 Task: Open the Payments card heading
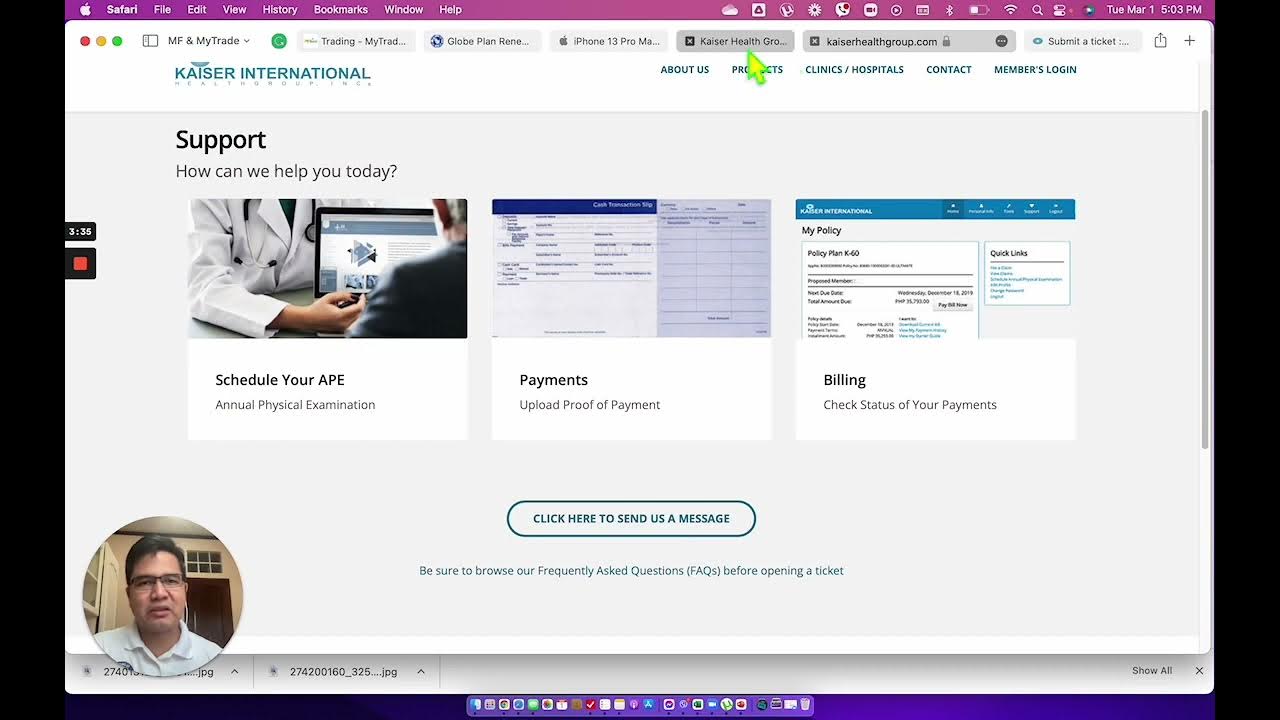pyautogui.click(x=553, y=380)
